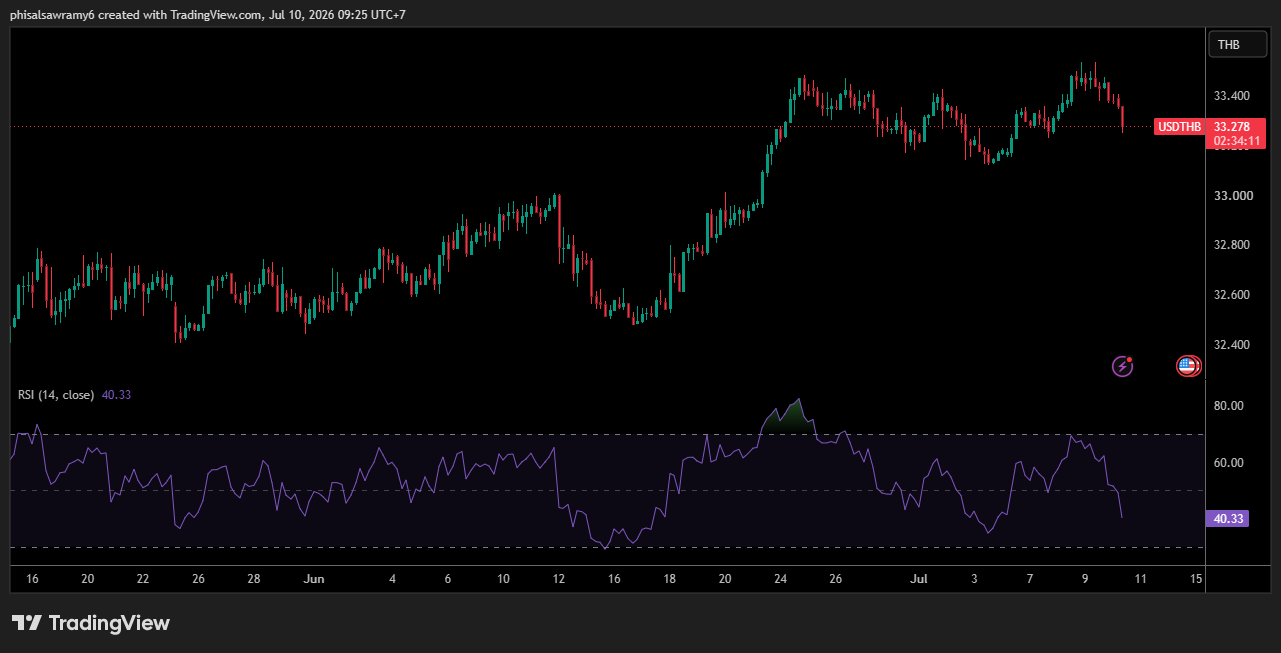Select the RSI (14, close) indicator legend

coord(56,395)
